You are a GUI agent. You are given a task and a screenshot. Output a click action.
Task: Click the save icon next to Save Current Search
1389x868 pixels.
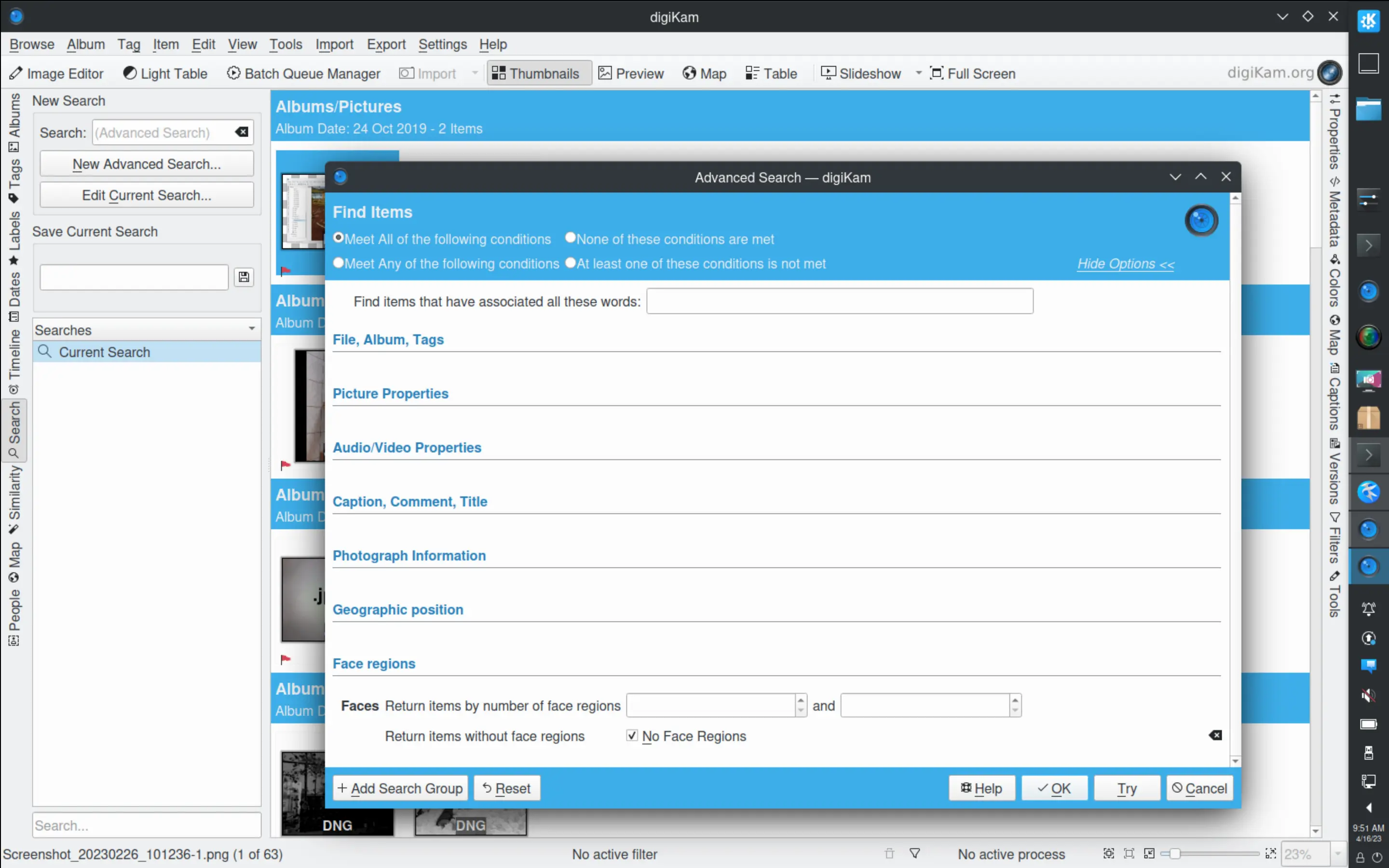point(244,277)
